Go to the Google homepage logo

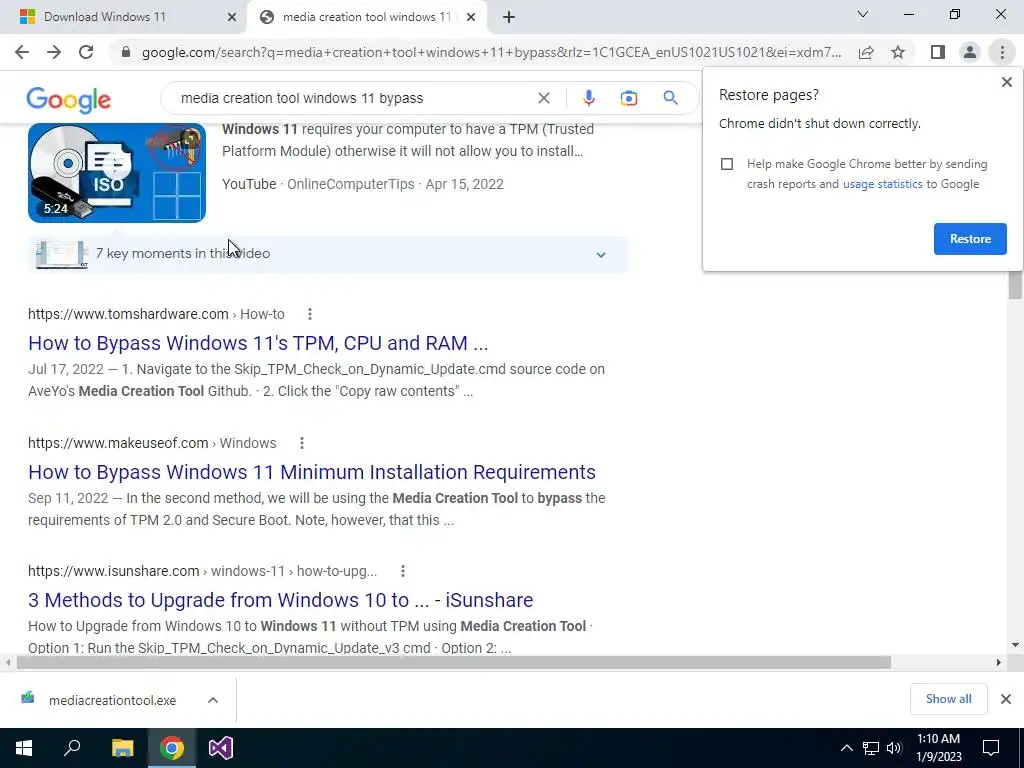[x=69, y=100]
